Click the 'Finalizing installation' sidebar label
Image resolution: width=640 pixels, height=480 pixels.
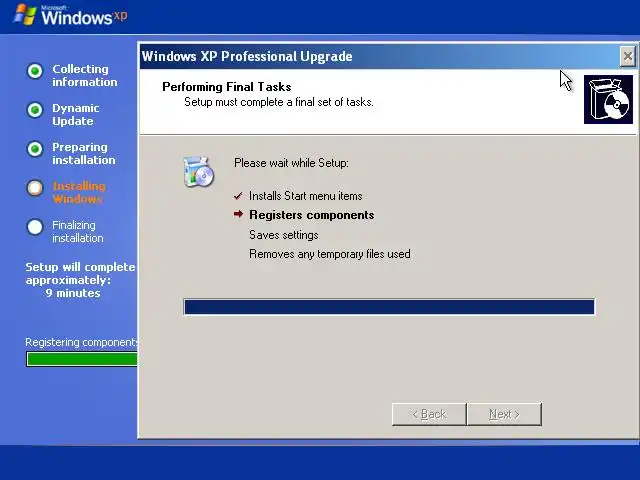tap(78, 231)
